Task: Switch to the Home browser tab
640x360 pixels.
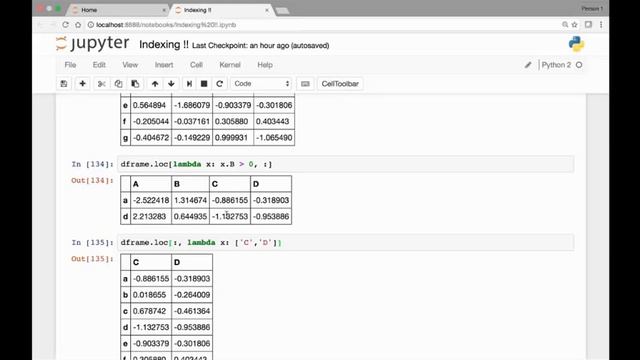Action: [x=118, y=10]
